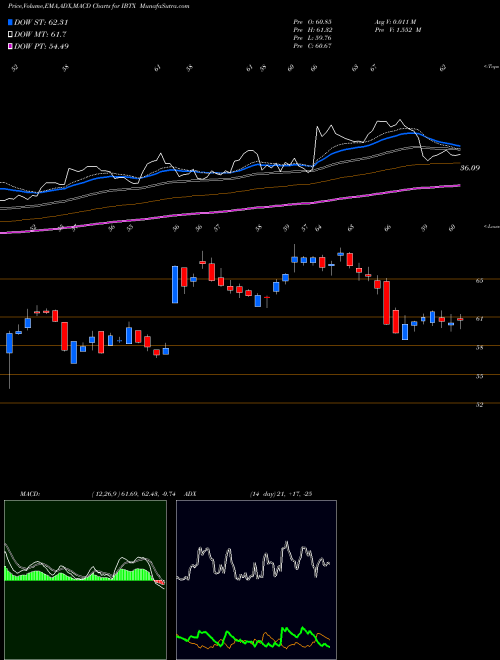Click the 'Pre C: 60.67' close value
The width and height of the screenshot is (500, 660).
[313, 46]
